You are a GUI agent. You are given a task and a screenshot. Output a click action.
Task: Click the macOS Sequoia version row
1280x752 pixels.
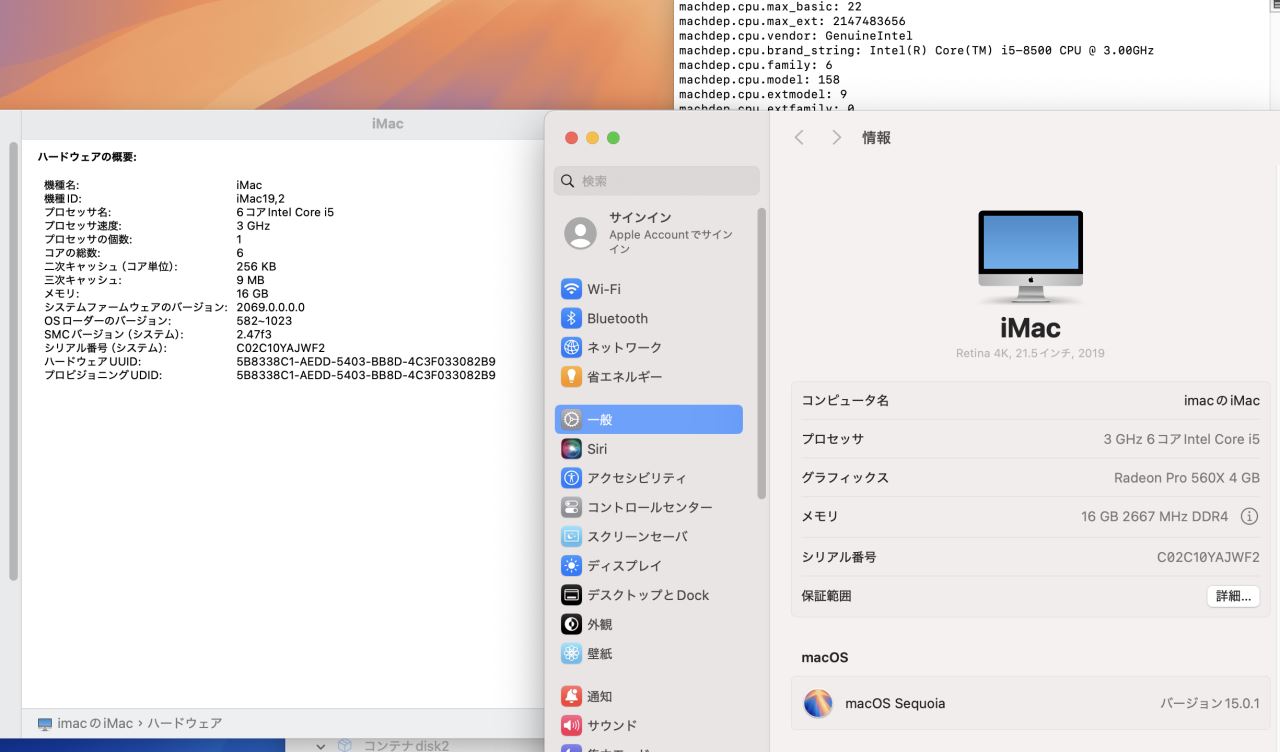1030,703
